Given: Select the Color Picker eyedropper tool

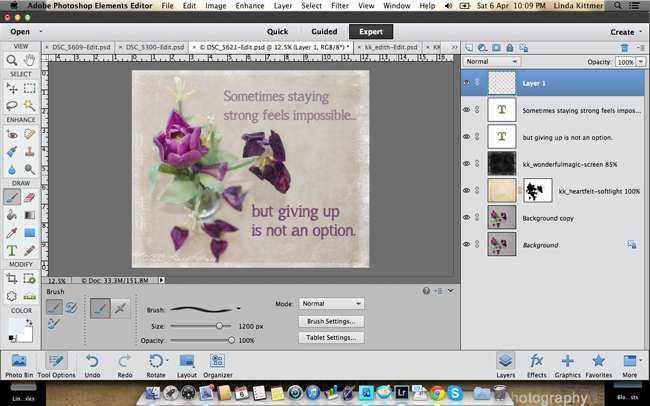Looking at the screenshot, I should click(x=12, y=233).
